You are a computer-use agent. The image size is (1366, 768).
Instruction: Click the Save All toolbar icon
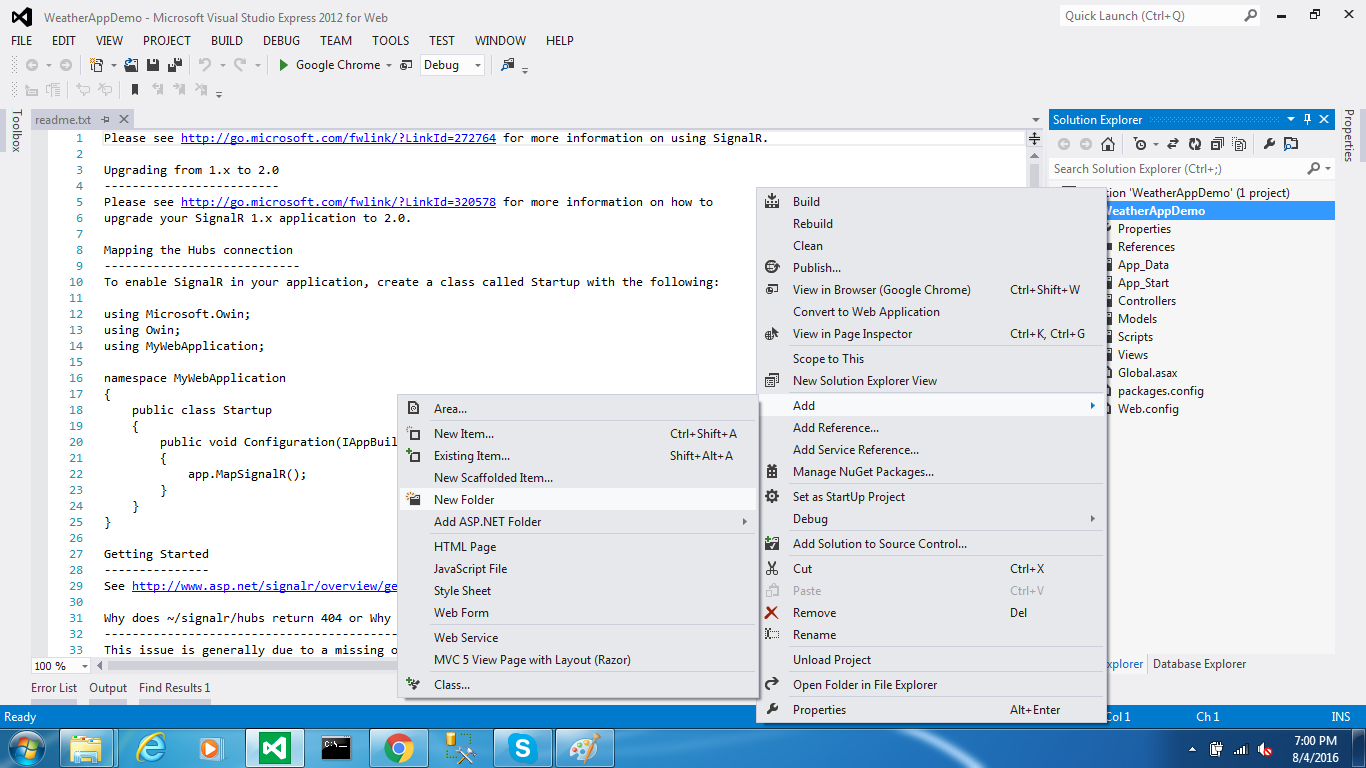[x=174, y=65]
